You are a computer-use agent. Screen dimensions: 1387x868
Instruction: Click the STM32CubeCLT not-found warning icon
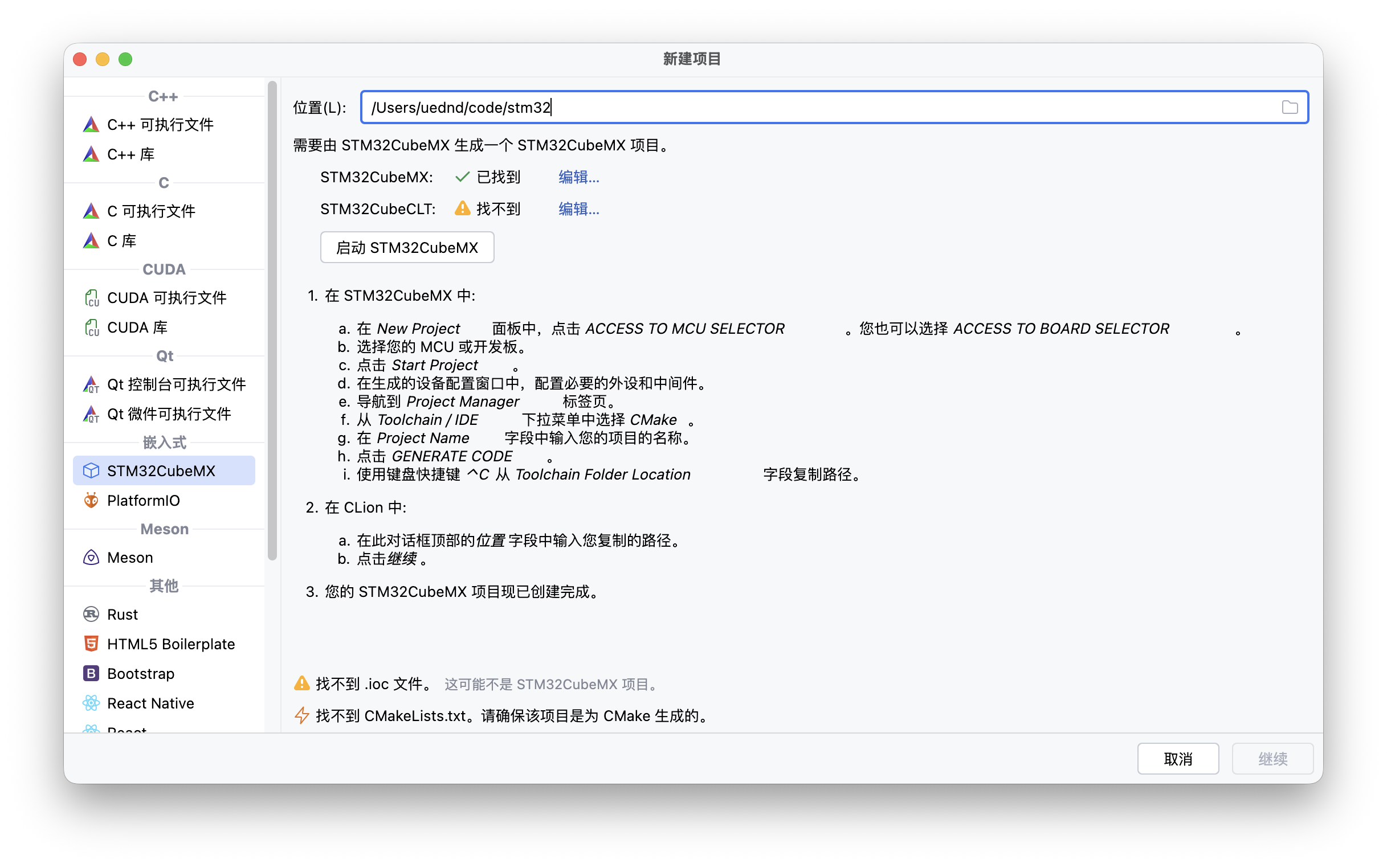[462, 208]
